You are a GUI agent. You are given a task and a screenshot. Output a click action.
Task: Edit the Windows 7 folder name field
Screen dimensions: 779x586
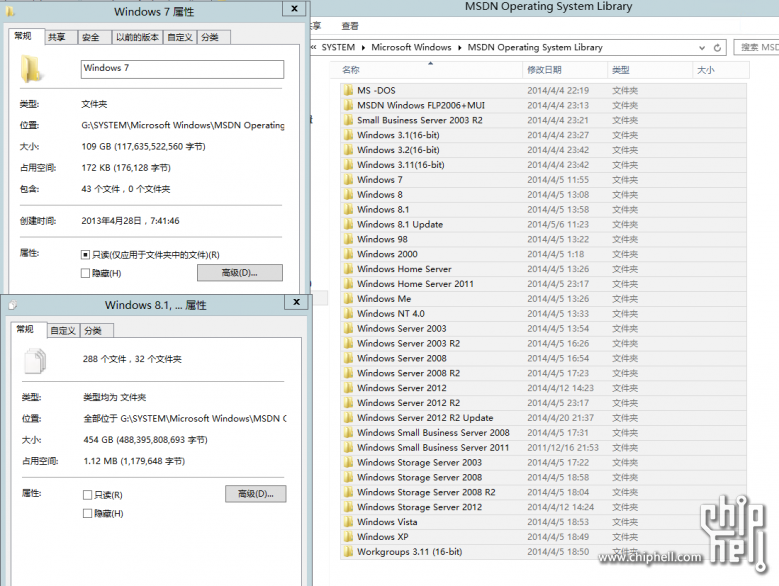182,69
